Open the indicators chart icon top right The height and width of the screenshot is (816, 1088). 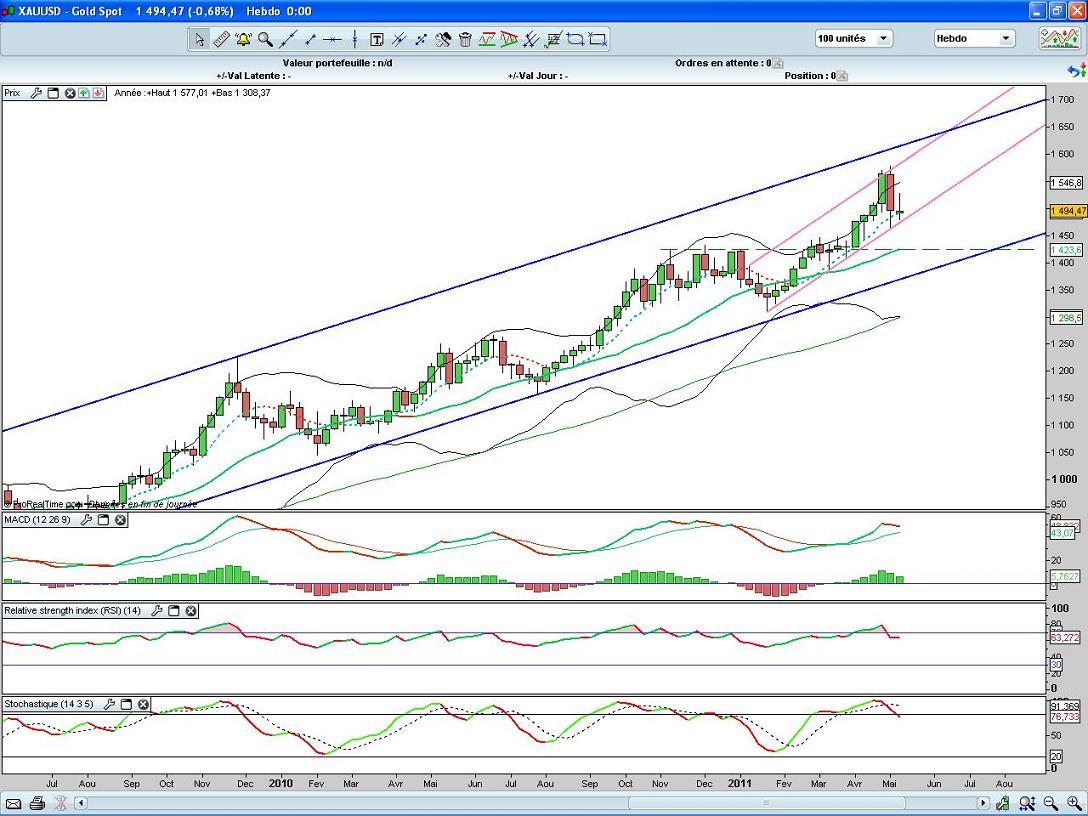[x=1057, y=39]
